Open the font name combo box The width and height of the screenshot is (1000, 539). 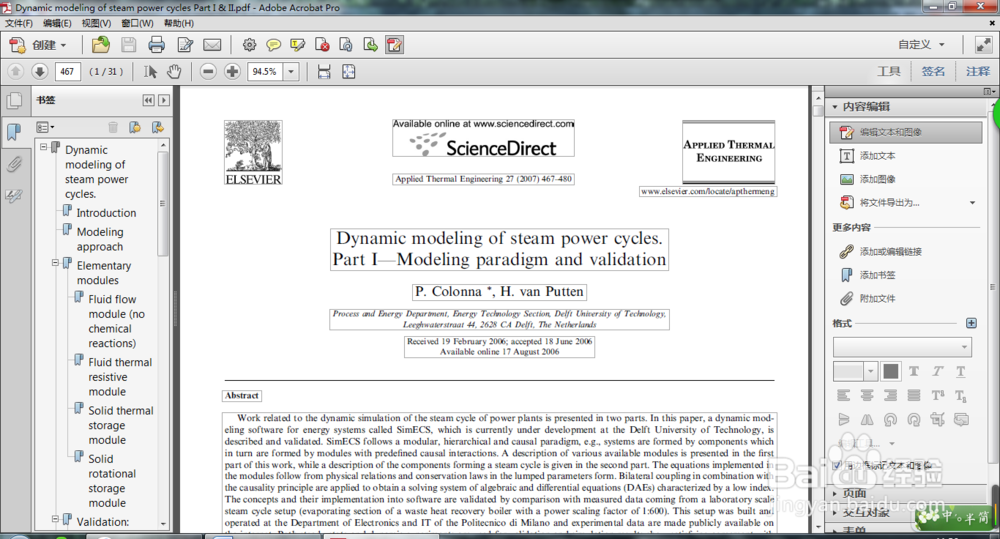click(x=902, y=347)
